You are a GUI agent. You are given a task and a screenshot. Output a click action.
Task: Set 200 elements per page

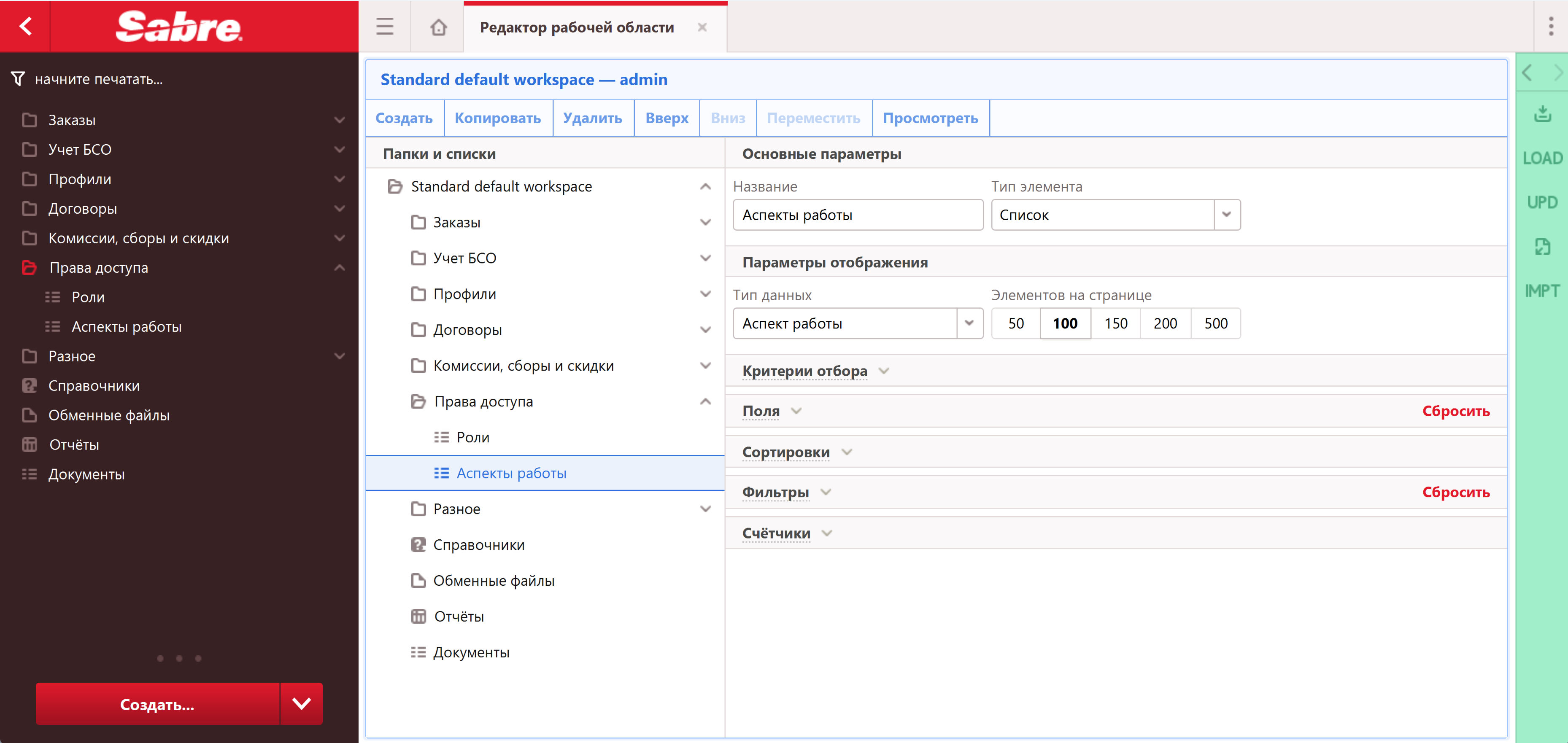[1165, 323]
